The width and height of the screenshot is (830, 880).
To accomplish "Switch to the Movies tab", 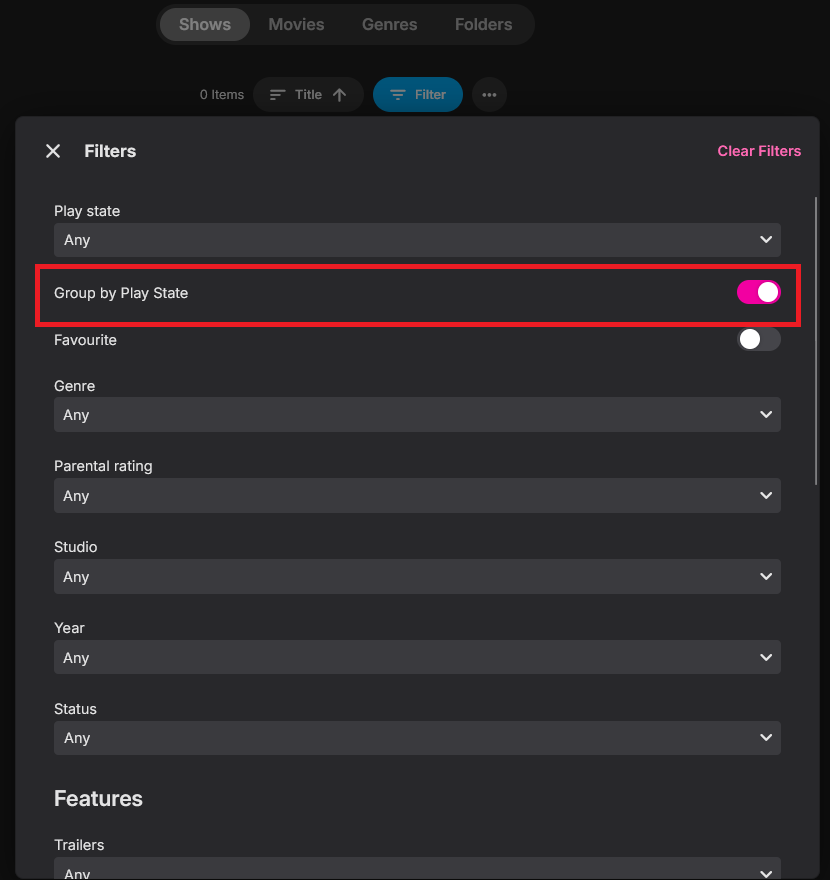I will (296, 24).
